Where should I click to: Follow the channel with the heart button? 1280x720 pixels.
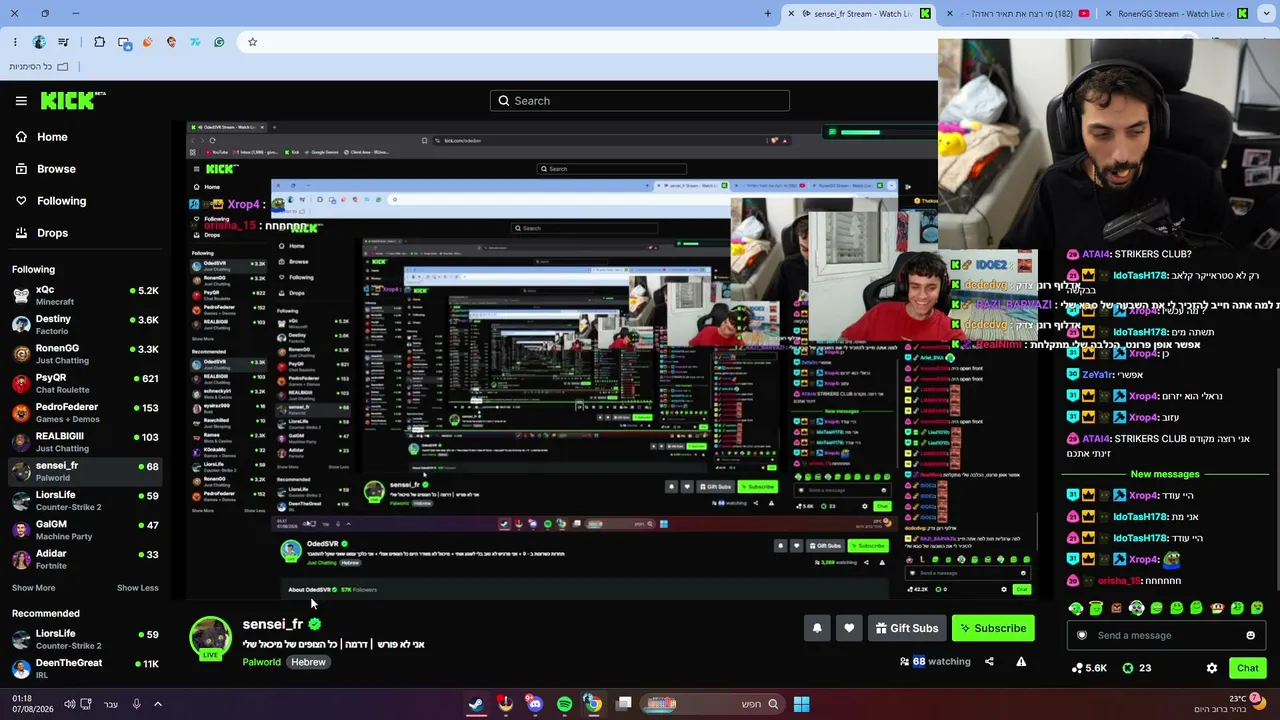pos(849,628)
